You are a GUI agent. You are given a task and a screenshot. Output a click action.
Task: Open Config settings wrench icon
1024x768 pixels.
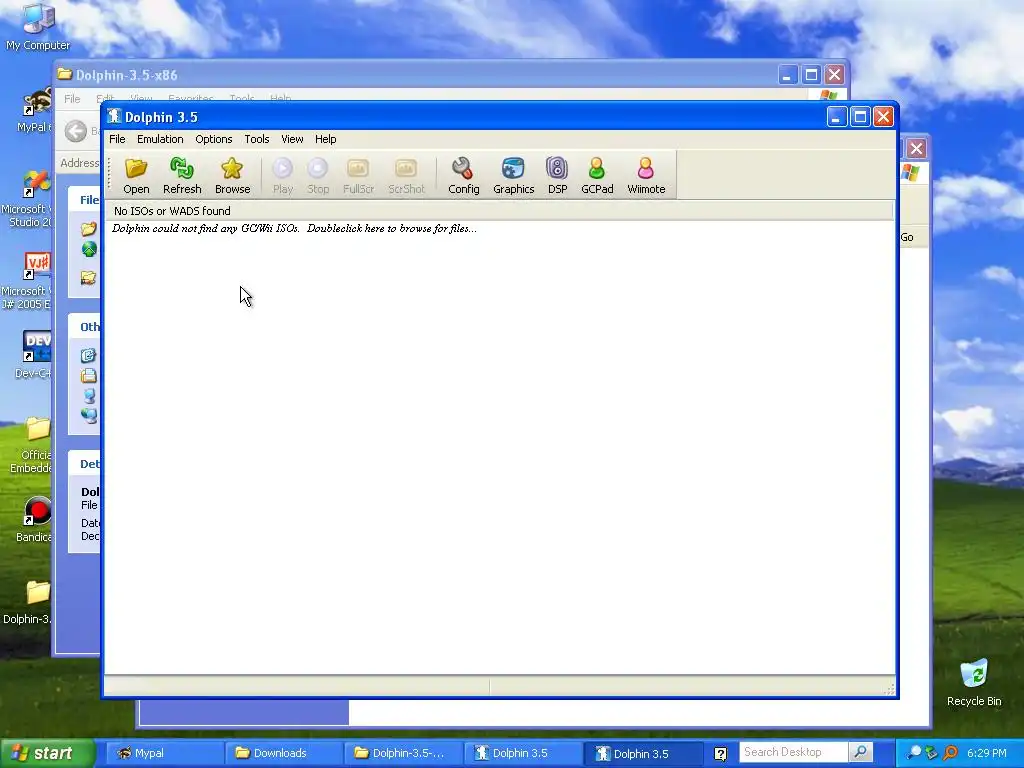tap(463, 175)
